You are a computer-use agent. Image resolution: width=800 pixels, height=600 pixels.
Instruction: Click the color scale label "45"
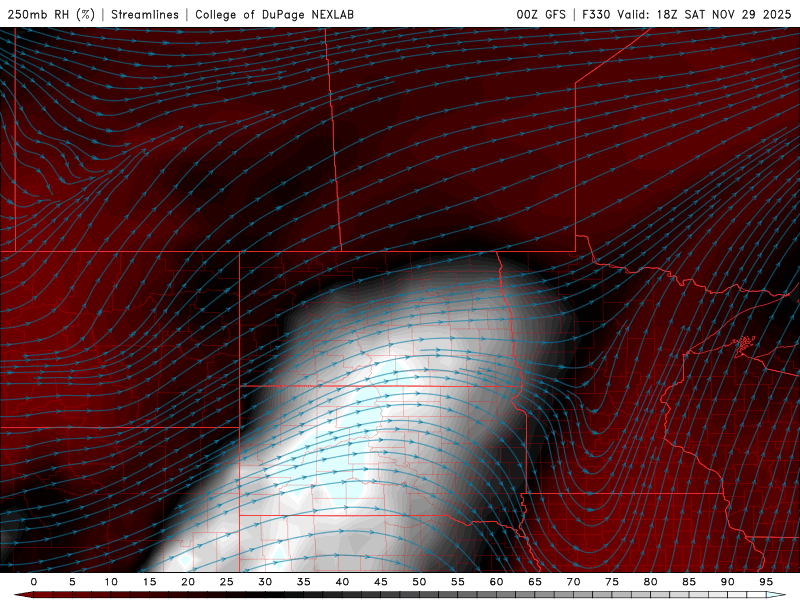[x=381, y=582]
